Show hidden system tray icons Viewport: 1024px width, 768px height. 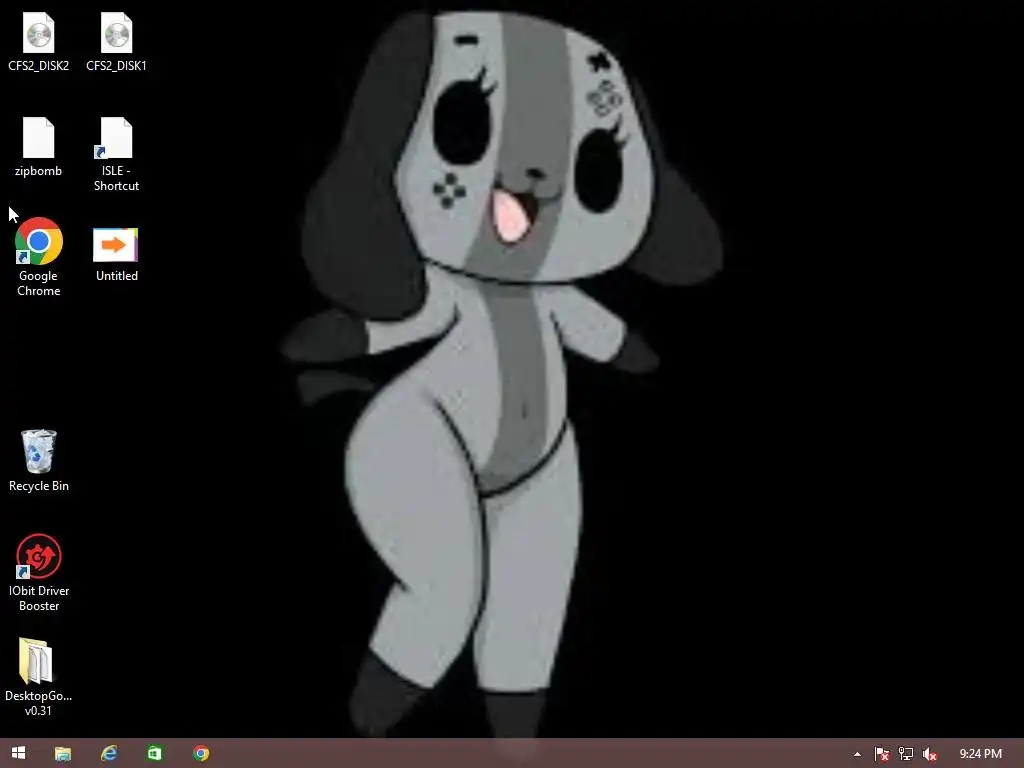[x=857, y=754]
